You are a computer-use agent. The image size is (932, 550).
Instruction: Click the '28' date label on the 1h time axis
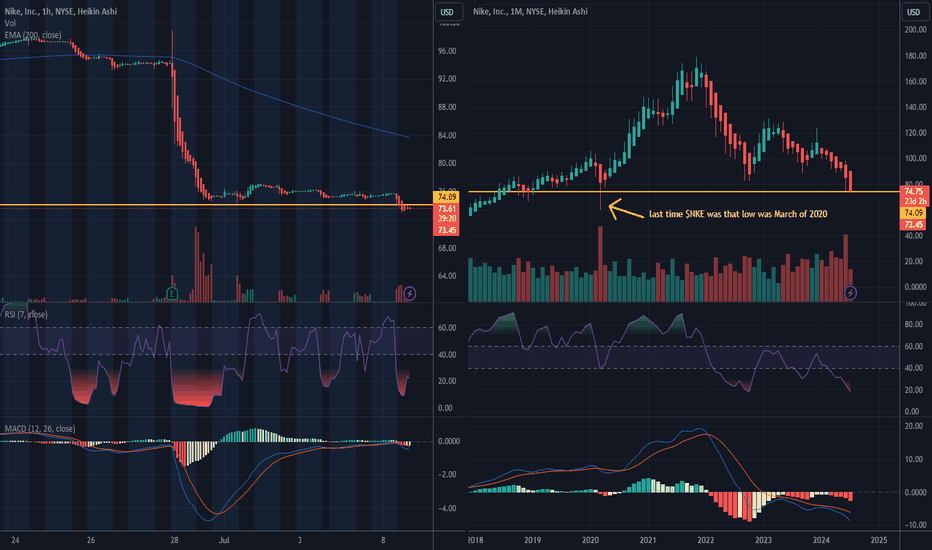174,540
